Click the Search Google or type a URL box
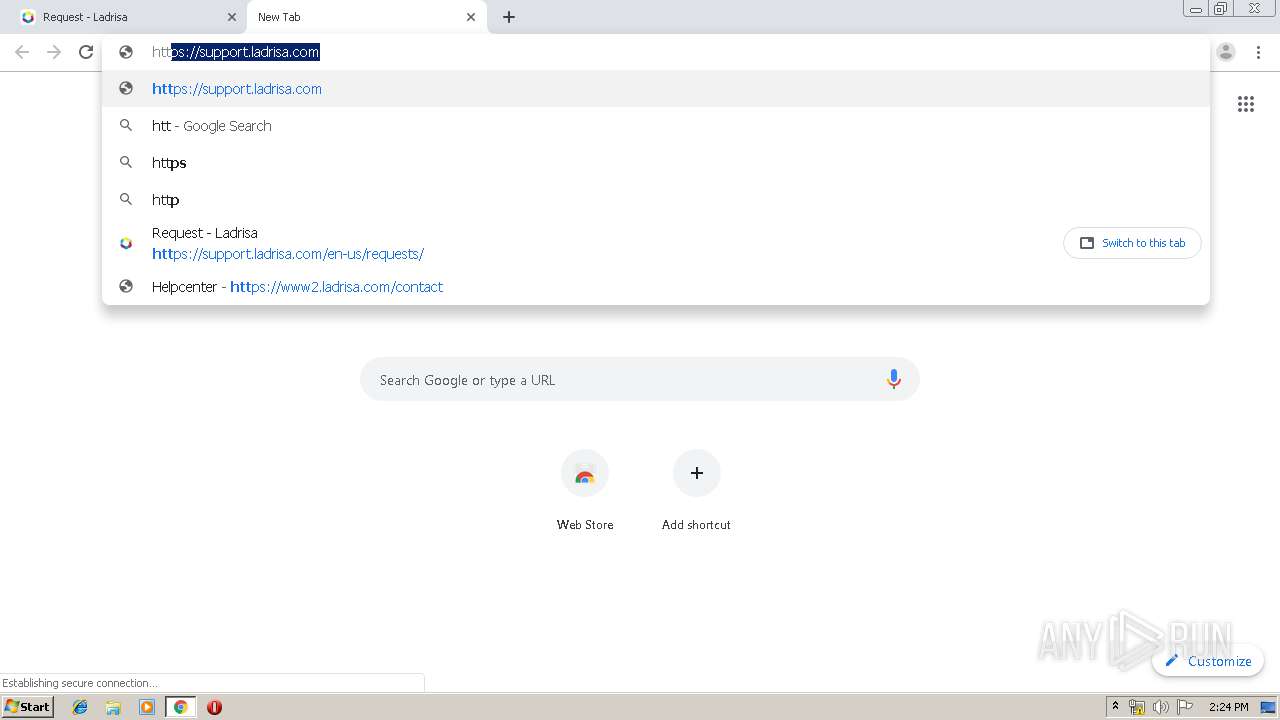The width and height of the screenshot is (1280, 720). pyautogui.click(x=640, y=380)
